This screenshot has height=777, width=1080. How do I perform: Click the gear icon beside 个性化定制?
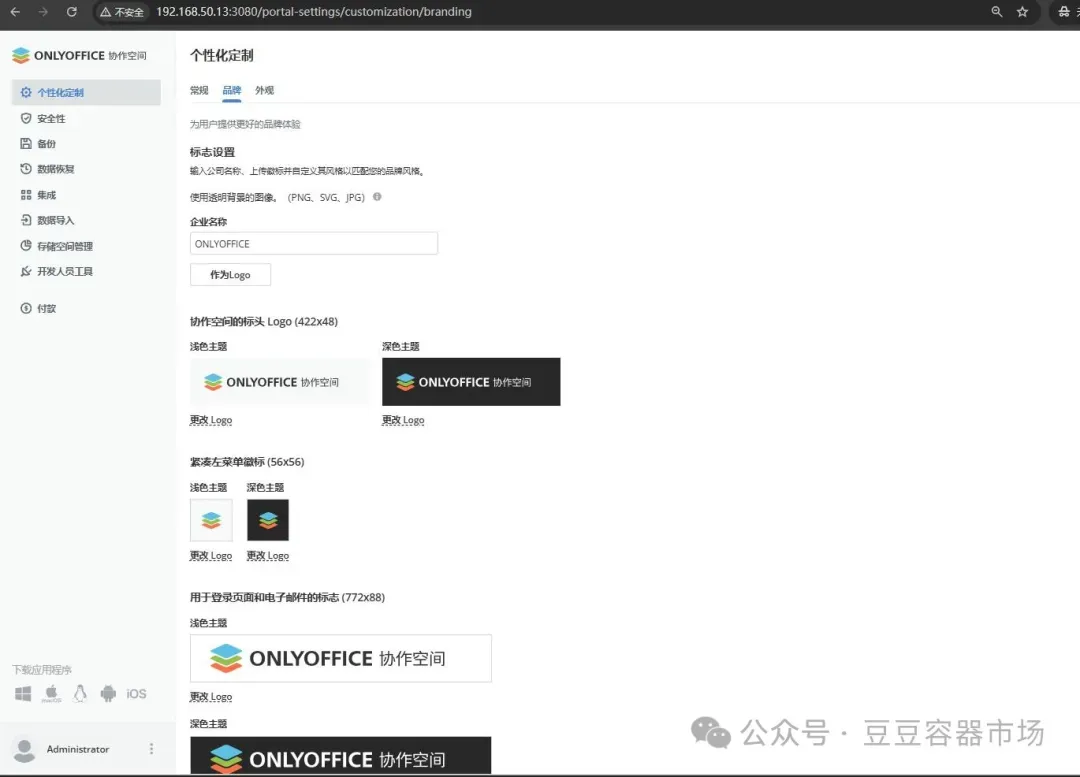(26, 92)
